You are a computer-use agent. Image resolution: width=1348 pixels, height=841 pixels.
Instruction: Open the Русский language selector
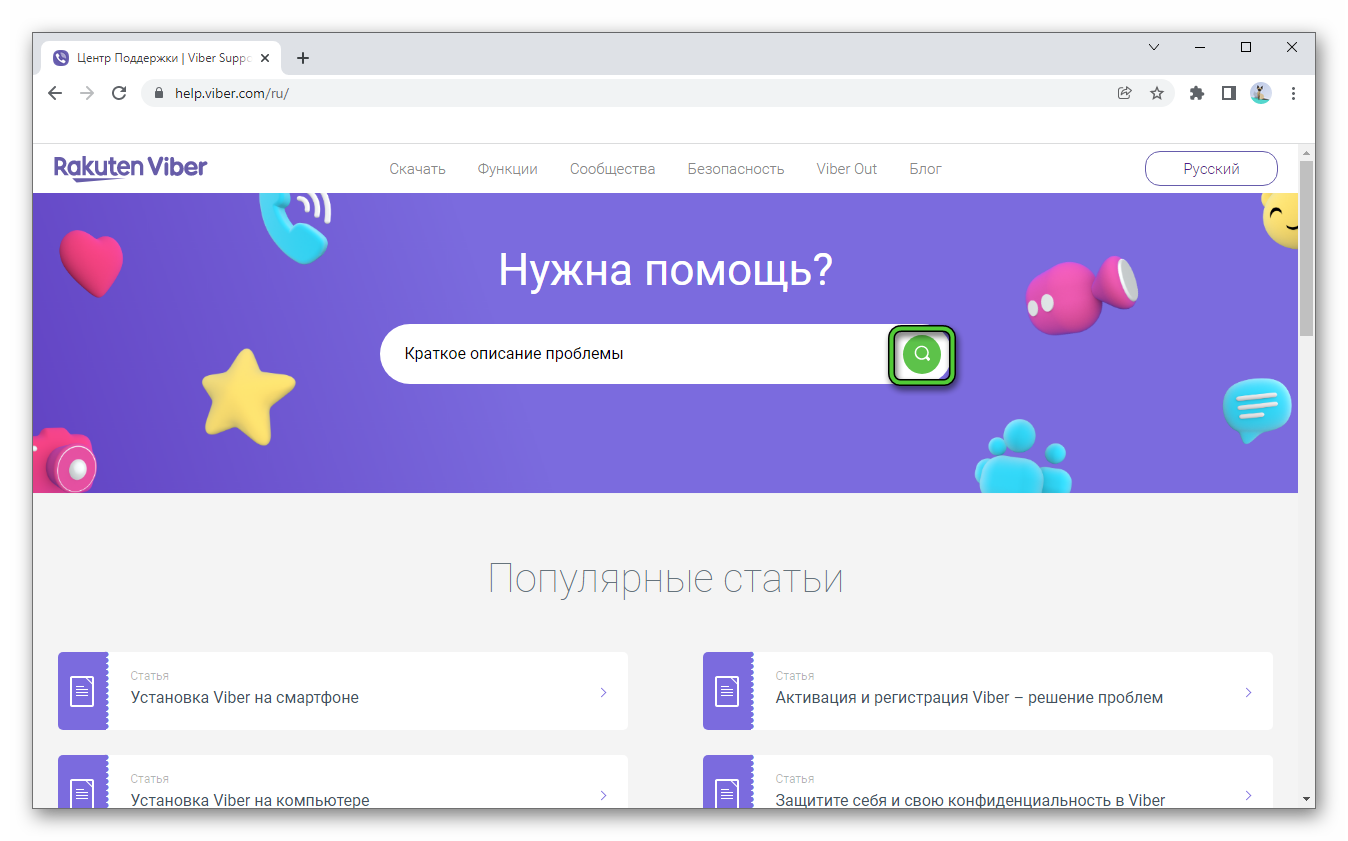[x=1210, y=169]
